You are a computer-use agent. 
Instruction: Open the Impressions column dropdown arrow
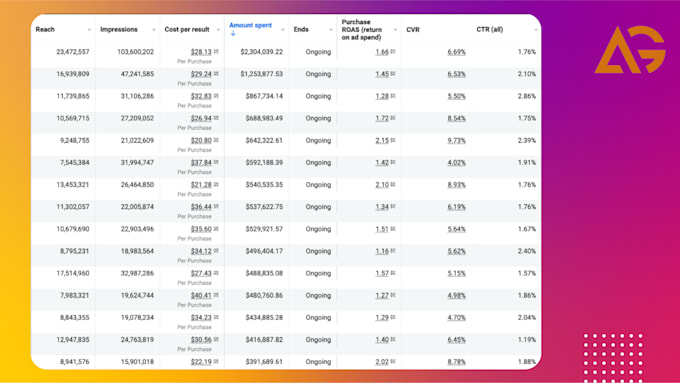coord(154,30)
